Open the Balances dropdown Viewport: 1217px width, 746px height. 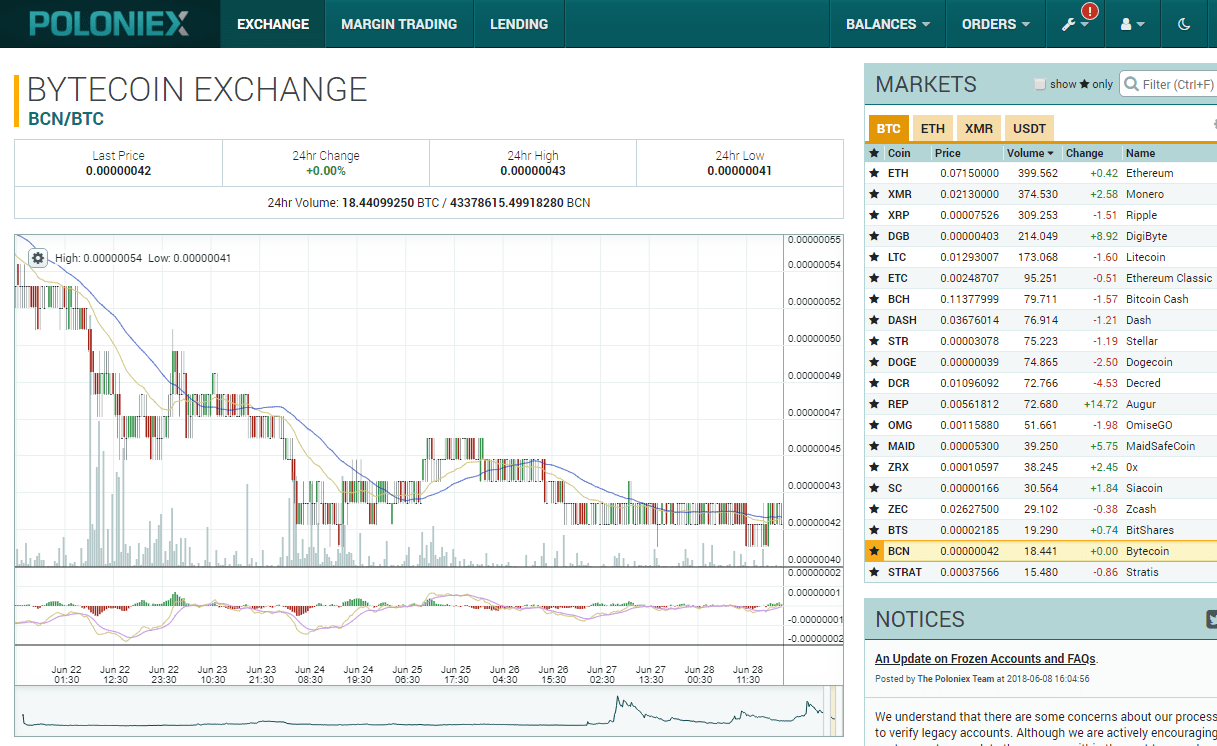click(886, 23)
